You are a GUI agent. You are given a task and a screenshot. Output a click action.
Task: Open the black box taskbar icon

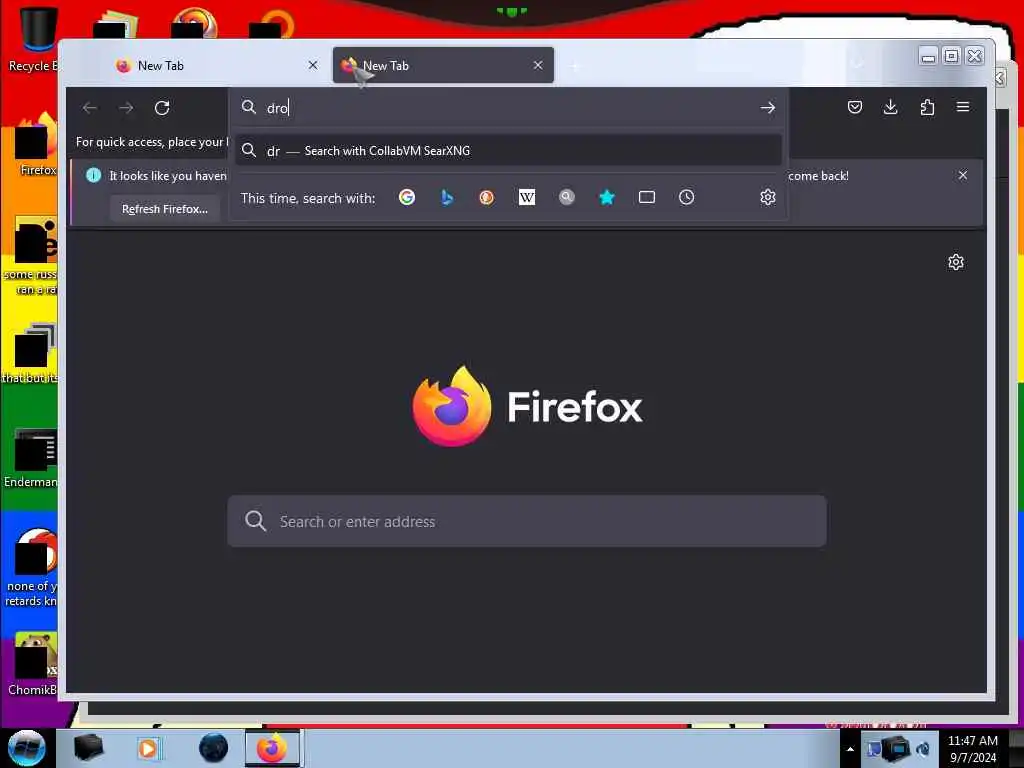coord(88,748)
